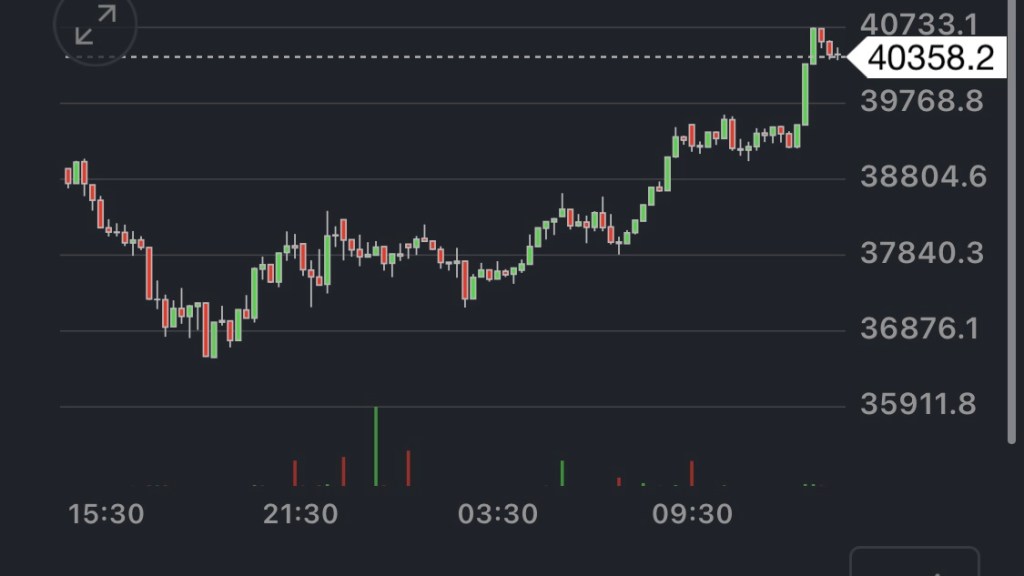Viewport: 1024px width, 576px height.
Task: Select the green volume bar after 03:30
Action: [562, 473]
